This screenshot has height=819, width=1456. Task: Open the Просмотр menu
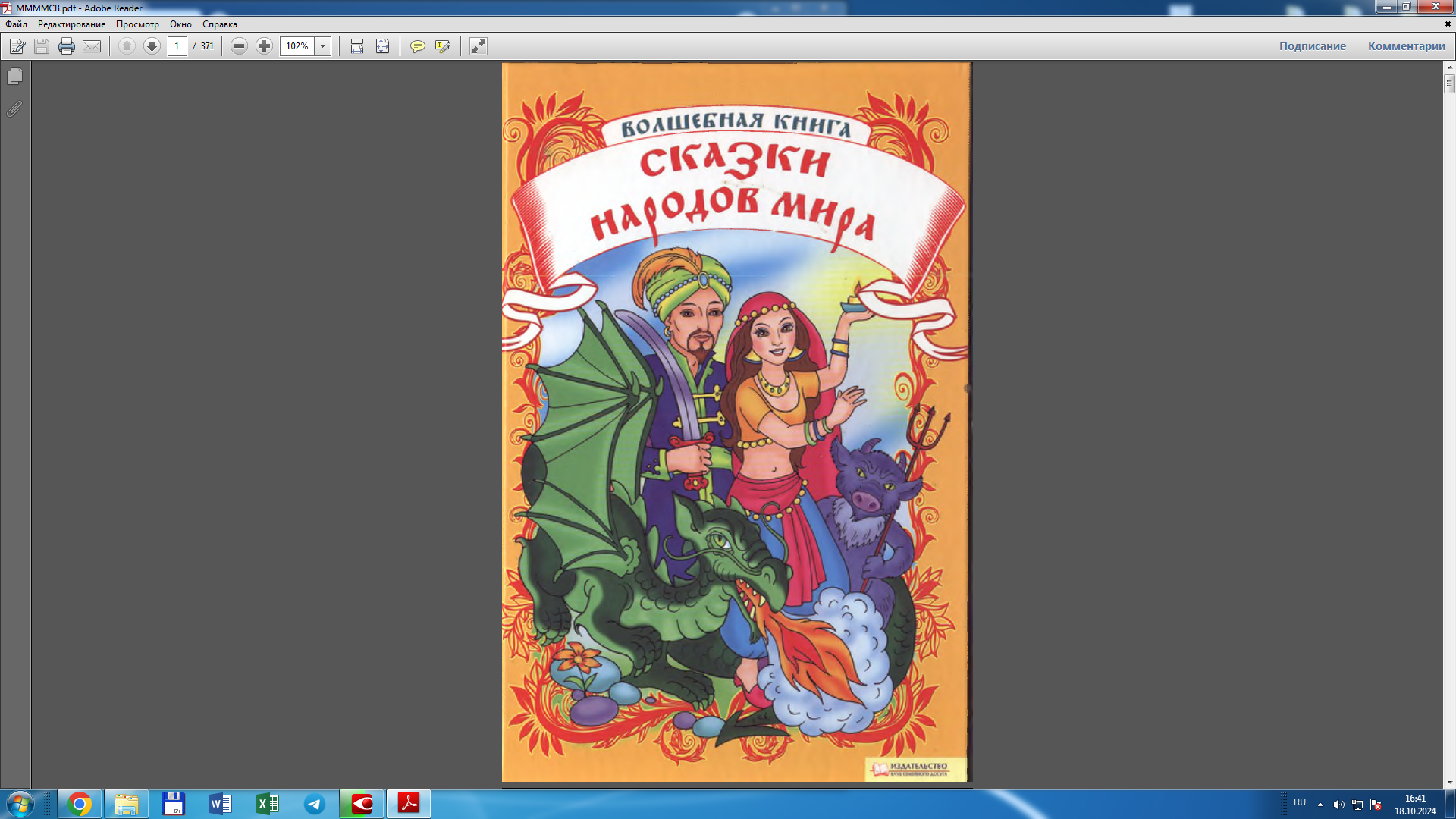click(x=138, y=24)
